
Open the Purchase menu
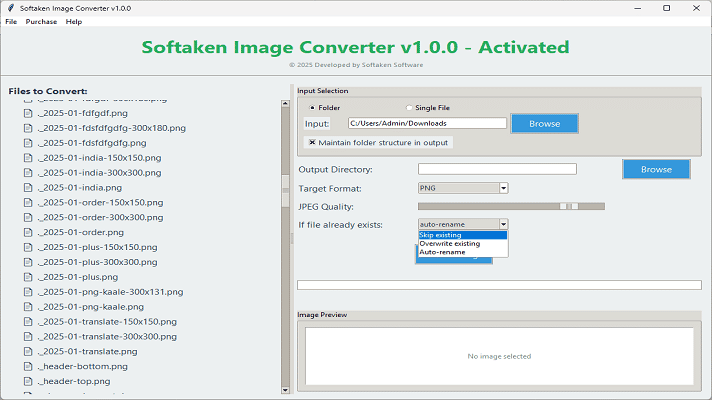coord(41,21)
